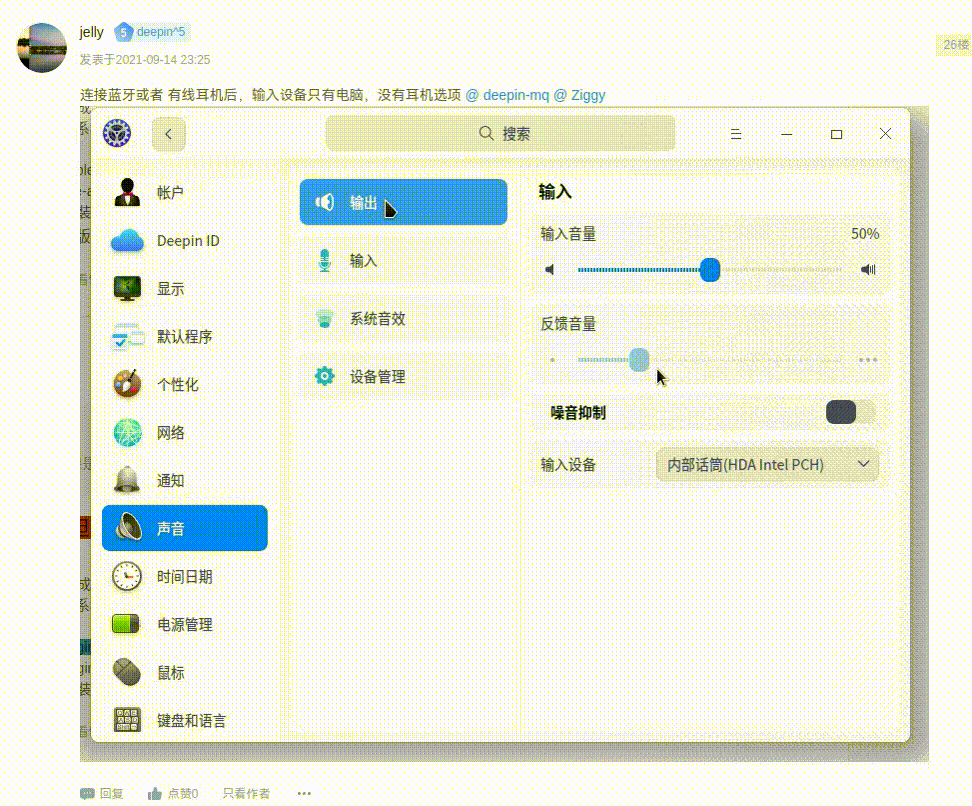Switch to the 输出 output tab
Image resolution: width=972 pixels, height=806 pixels.
tap(404, 202)
